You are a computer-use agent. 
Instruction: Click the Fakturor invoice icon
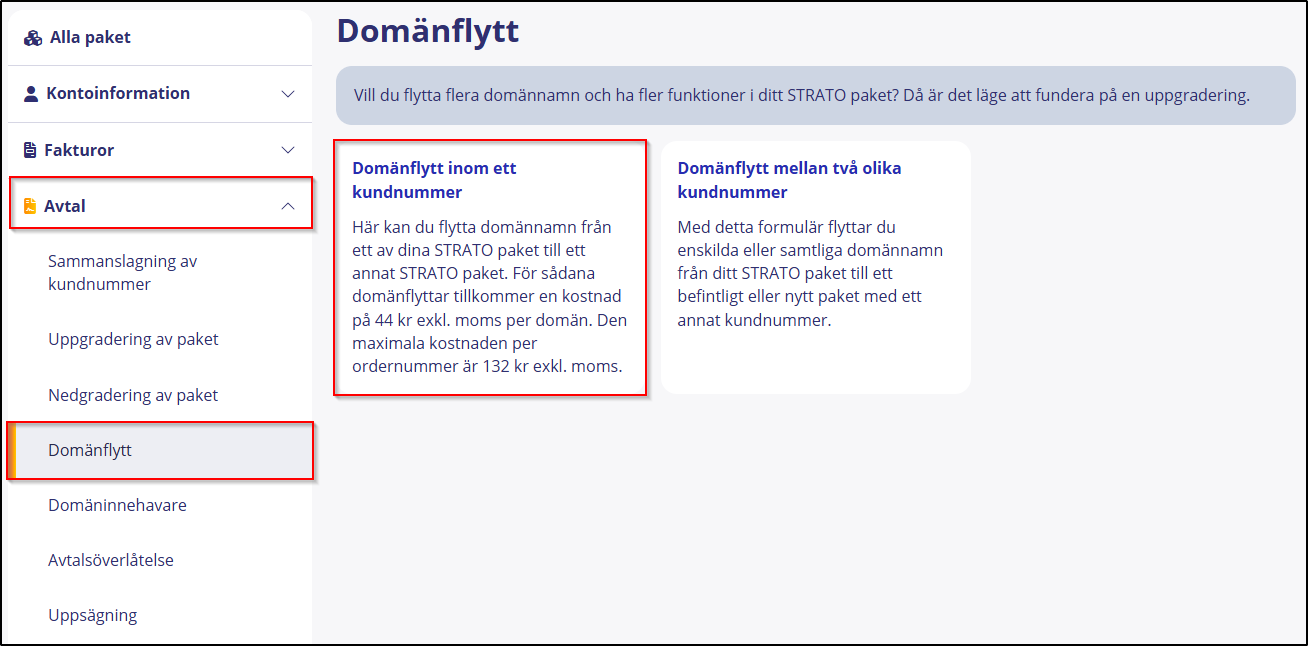[x=29, y=148]
